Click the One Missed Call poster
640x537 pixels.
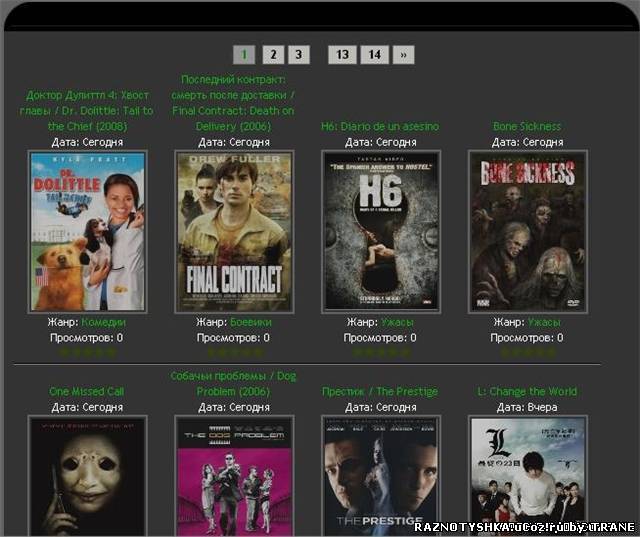click(87, 476)
